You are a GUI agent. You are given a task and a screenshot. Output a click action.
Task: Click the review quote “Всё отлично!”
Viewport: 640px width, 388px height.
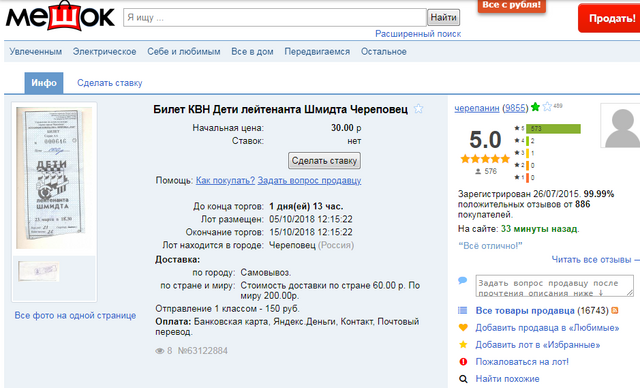pos(490,246)
